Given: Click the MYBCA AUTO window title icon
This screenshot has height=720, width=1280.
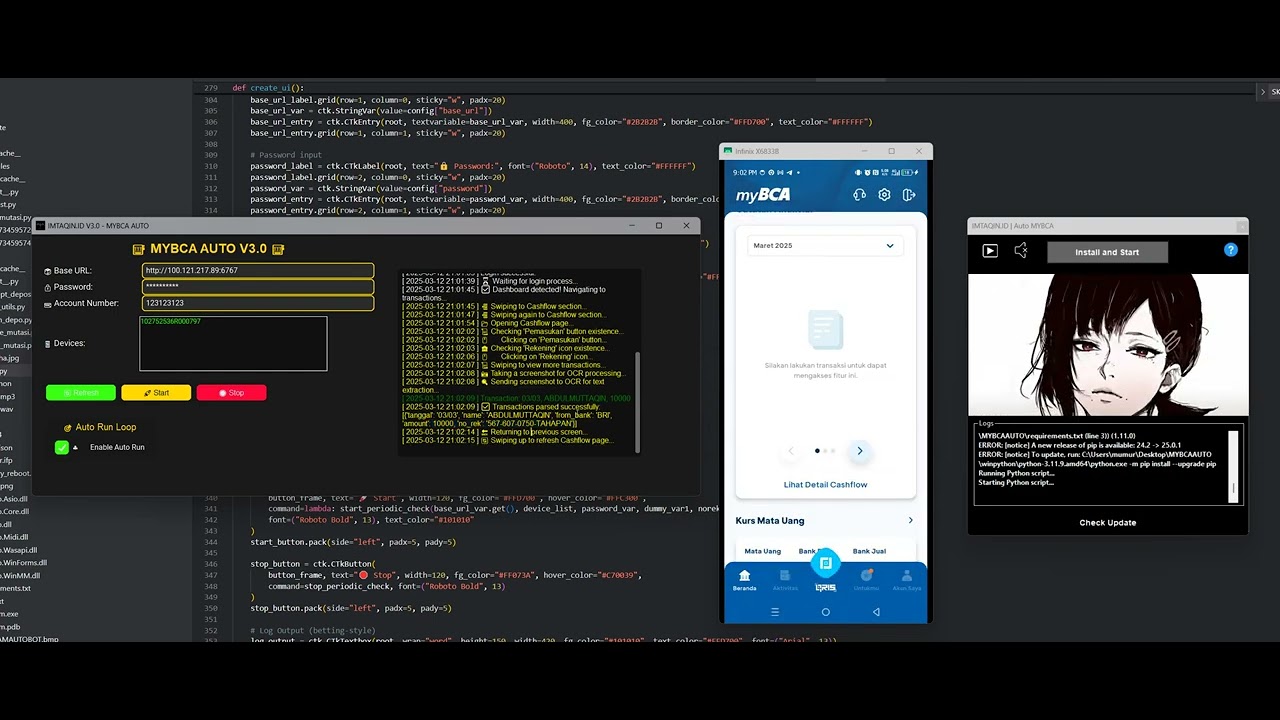Looking at the screenshot, I should 41,226.
